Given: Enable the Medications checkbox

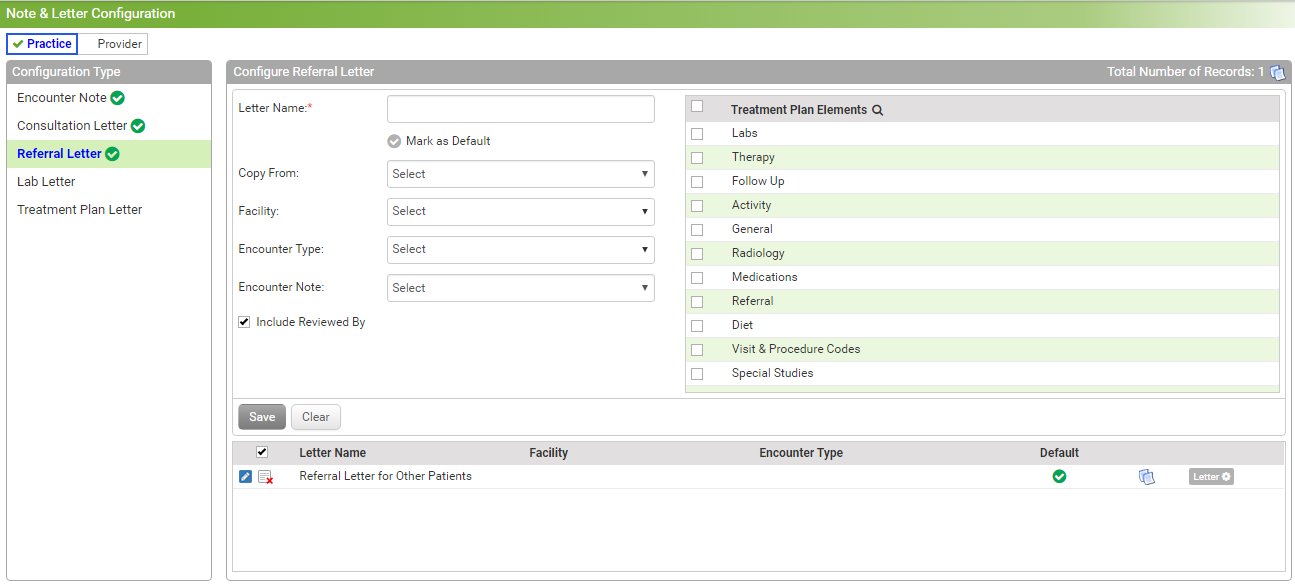Looking at the screenshot, I should coord(697,278).
